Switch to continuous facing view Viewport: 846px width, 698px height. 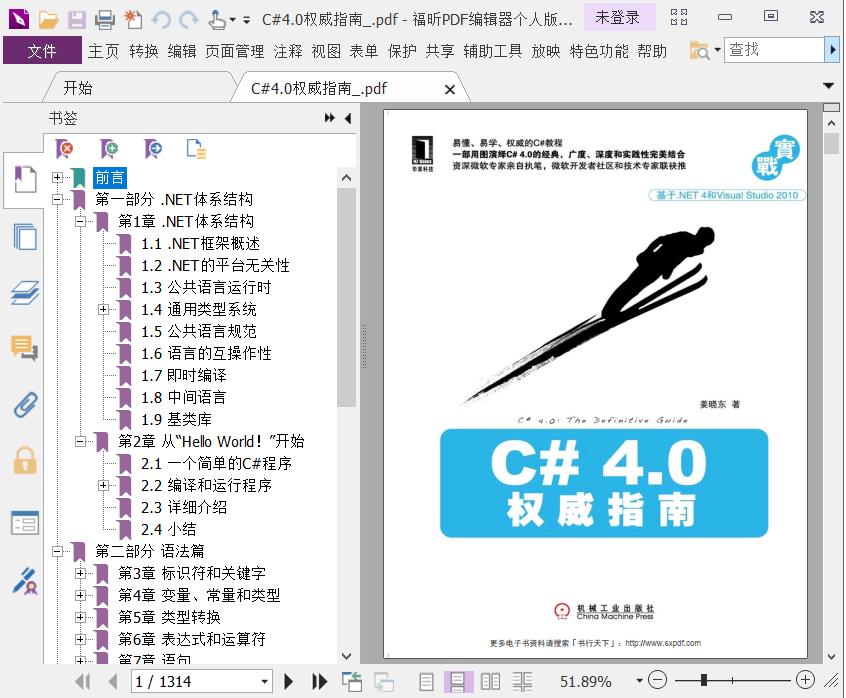coord(522,682)
